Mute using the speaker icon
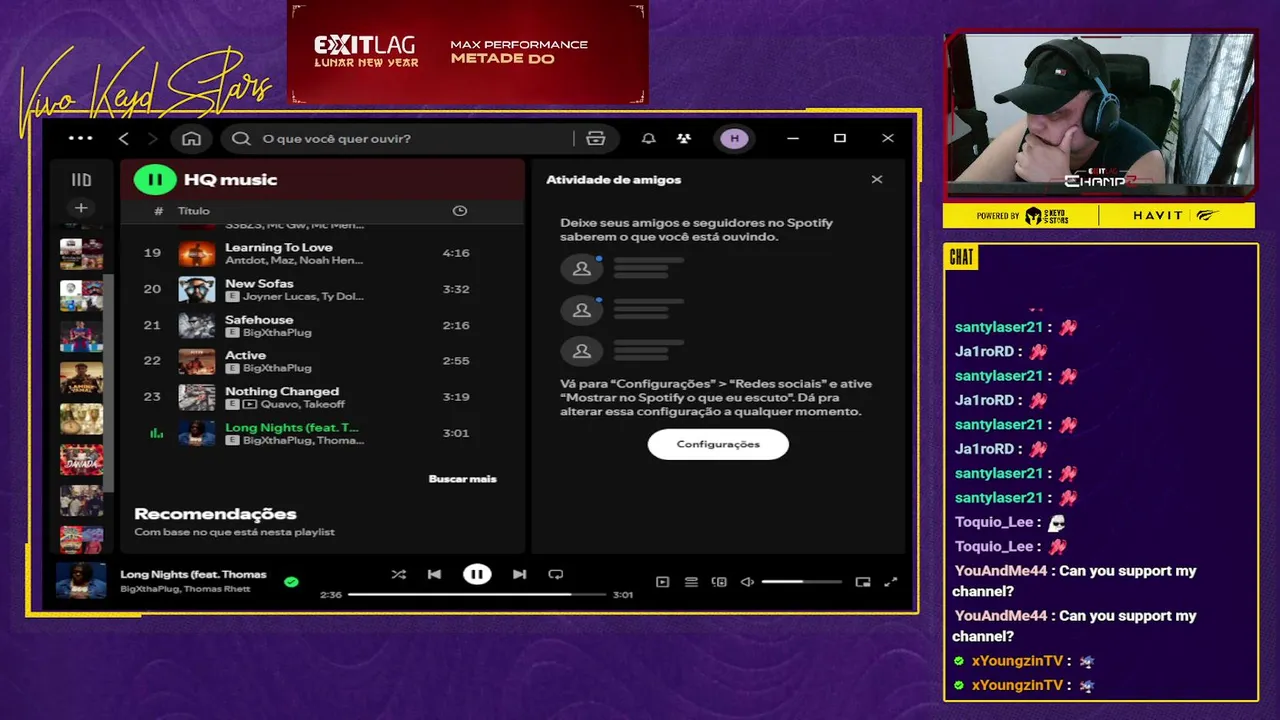The width and height of the screenshot is (1280, 720). [747, 582]
